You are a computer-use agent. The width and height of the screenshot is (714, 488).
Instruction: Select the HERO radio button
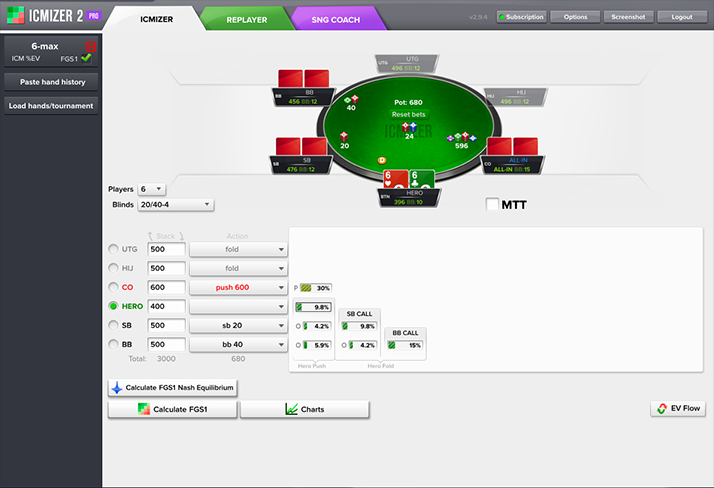[x=113, y=306]
